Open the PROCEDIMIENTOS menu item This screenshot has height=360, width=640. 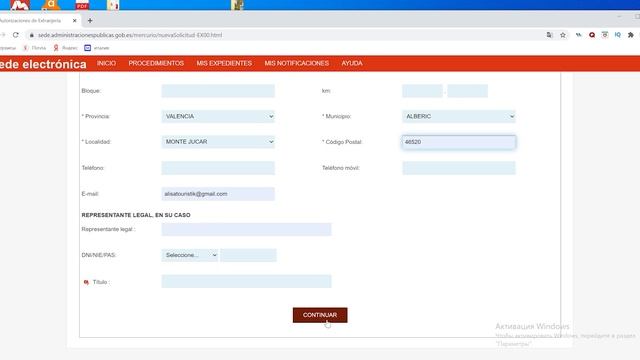pyautogui.click(x=156, y=63)
